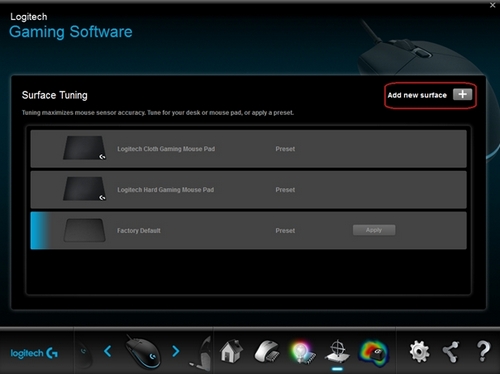500x374 pixels.
Task: Click Preset label in Factory Default row
Action: click(285, 231)
